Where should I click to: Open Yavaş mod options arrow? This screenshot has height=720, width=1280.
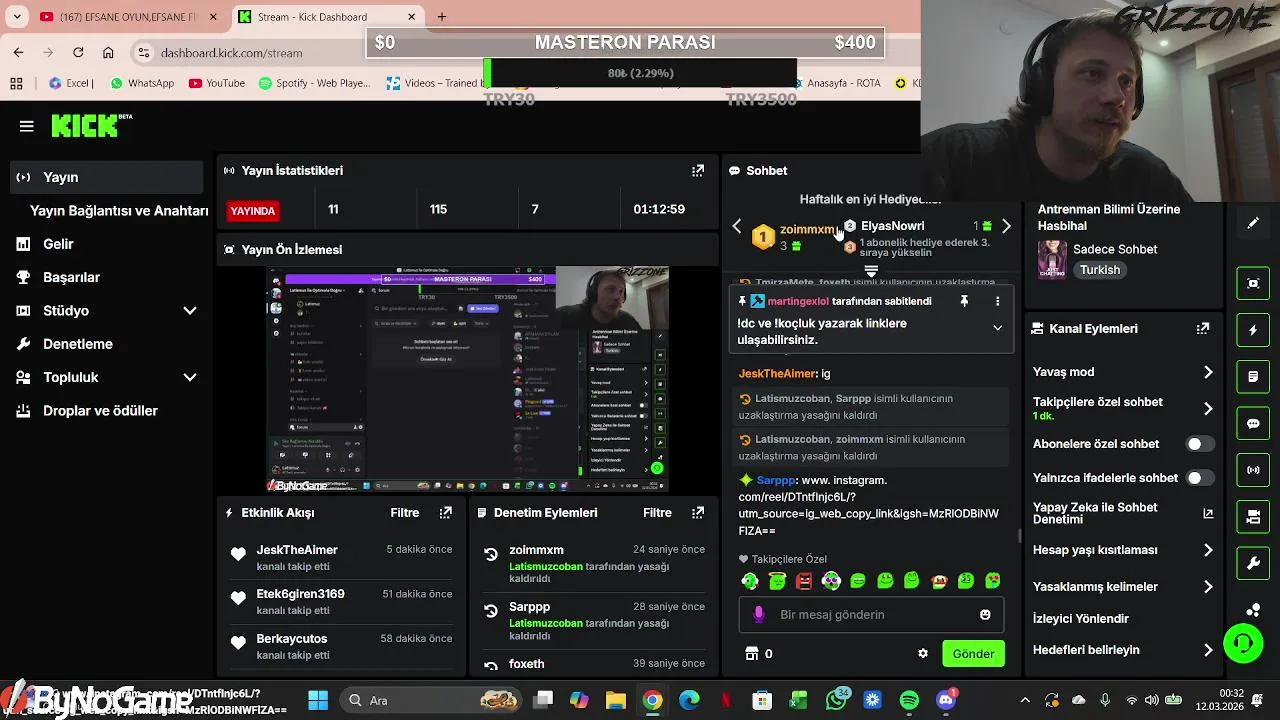pyautogui.click(x=1208, y=372)
